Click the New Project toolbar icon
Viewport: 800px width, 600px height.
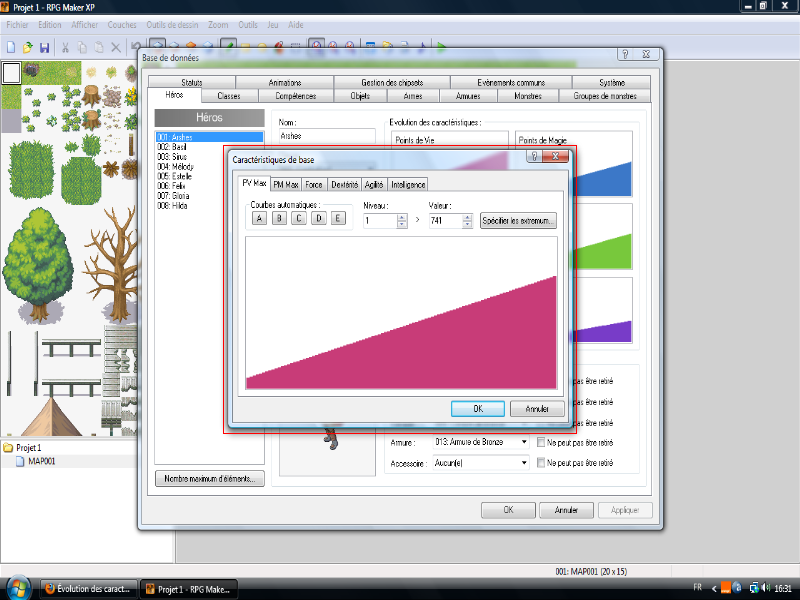(11, 46)
